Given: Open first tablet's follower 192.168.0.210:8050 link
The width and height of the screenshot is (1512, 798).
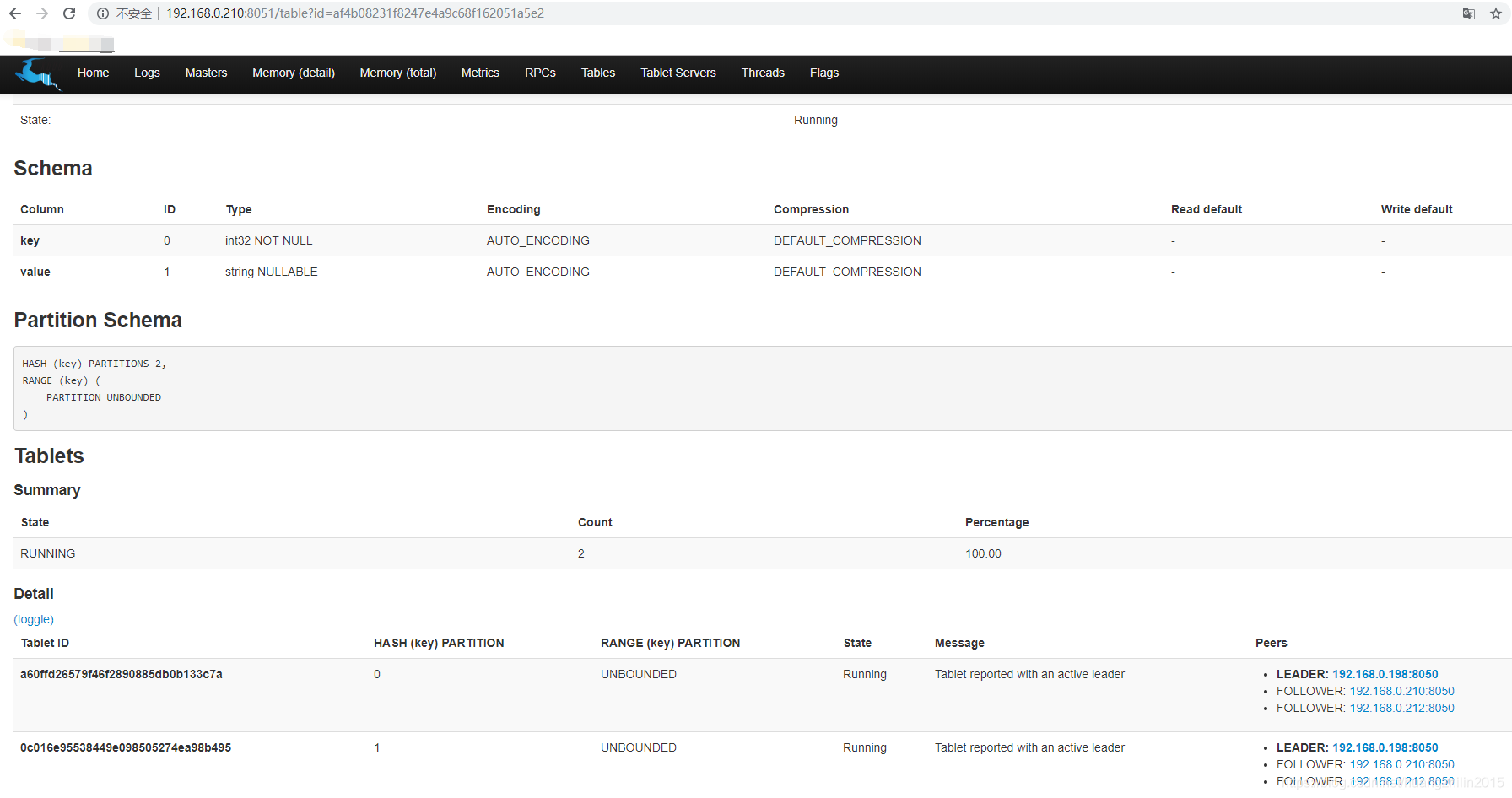Looking at the screenshot, I should click(x=1401, y=691).
